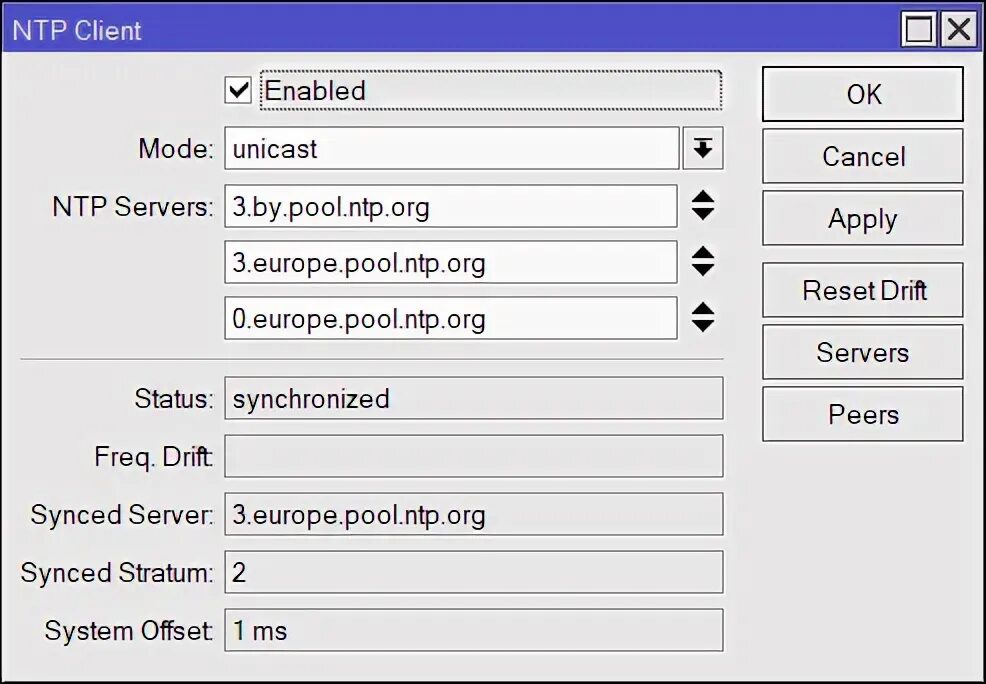
Task: Close the NTP Client window
Action: tap(959, 28)
